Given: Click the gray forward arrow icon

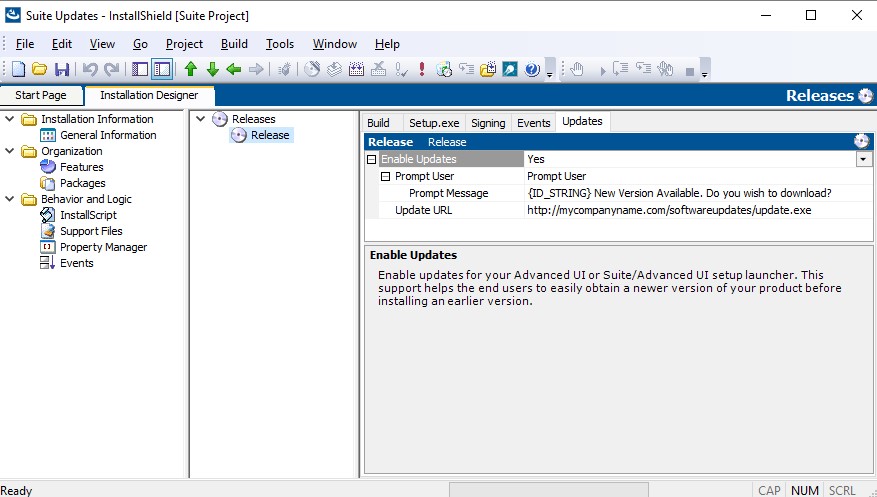Looking at the screenshot, I should point(256,69).
